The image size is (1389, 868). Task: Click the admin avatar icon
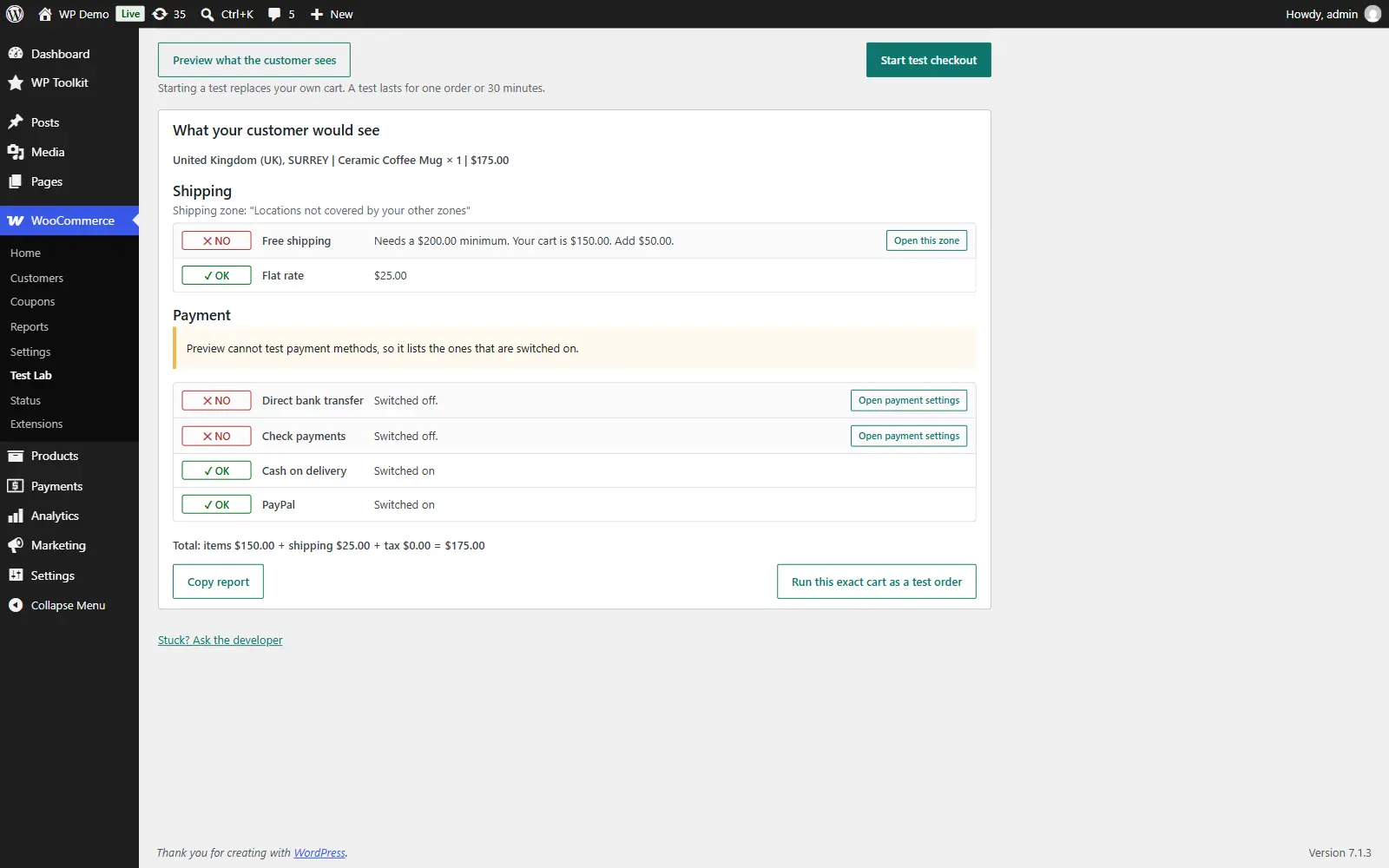1373,14
